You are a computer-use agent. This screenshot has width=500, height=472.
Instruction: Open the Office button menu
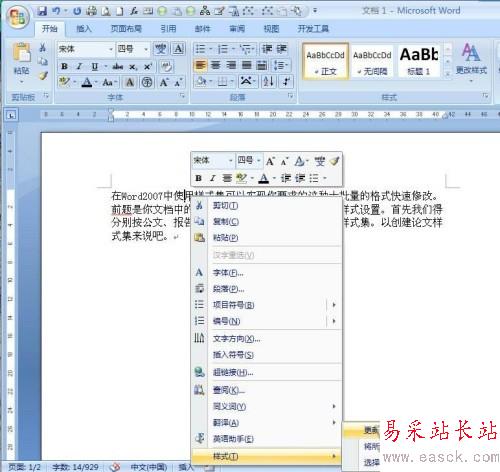tap(18, 17)
